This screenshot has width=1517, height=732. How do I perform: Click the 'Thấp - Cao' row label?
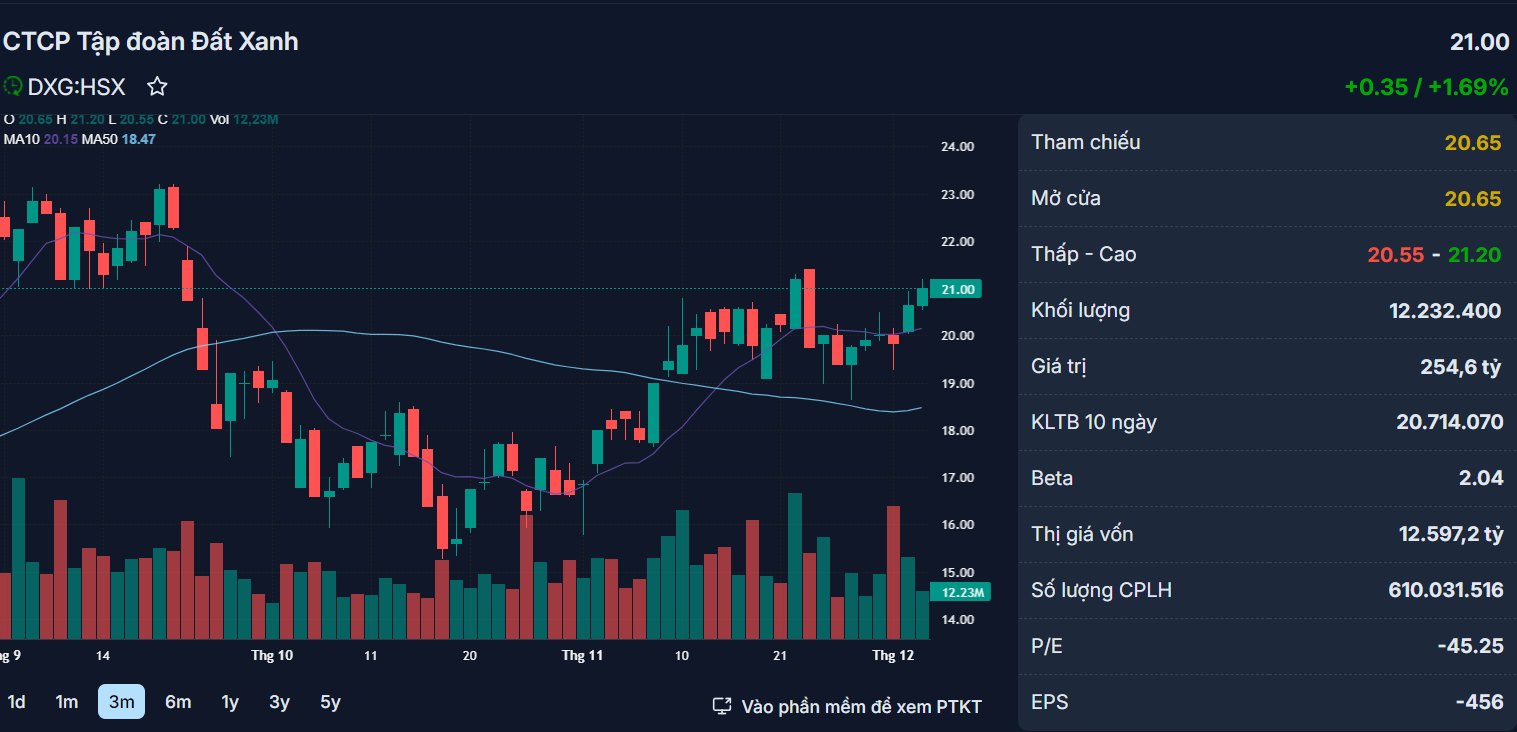coord(1084,254)
